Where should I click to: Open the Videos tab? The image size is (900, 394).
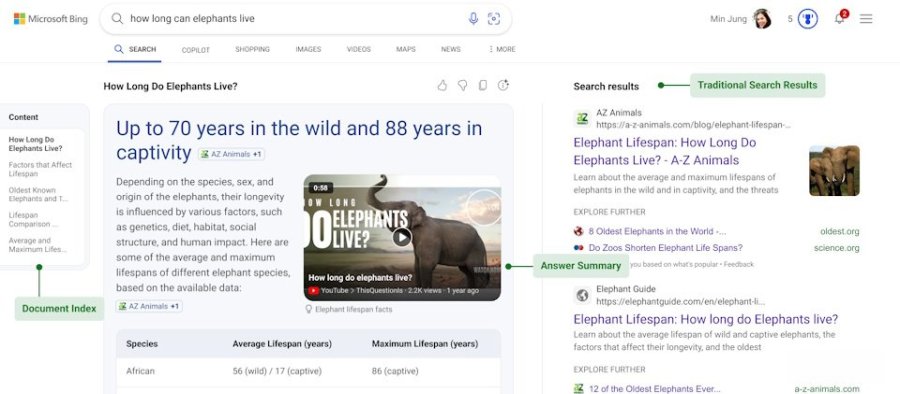359,49
